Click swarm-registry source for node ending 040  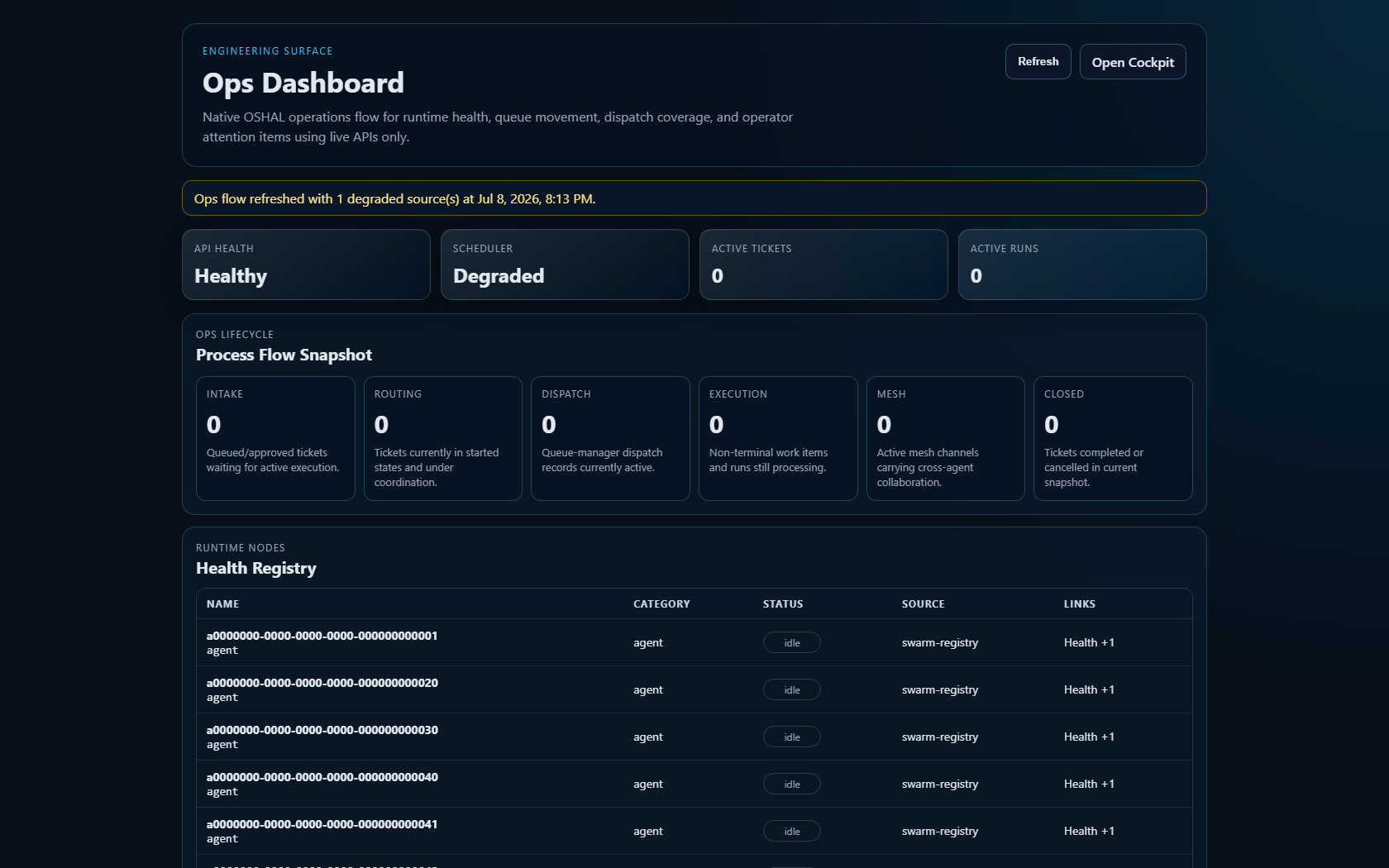coord(940,784)
